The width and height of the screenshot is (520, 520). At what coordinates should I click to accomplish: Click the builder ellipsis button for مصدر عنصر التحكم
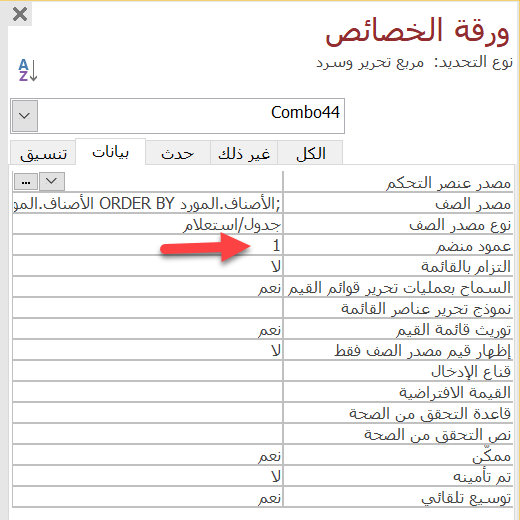point(26,182)
